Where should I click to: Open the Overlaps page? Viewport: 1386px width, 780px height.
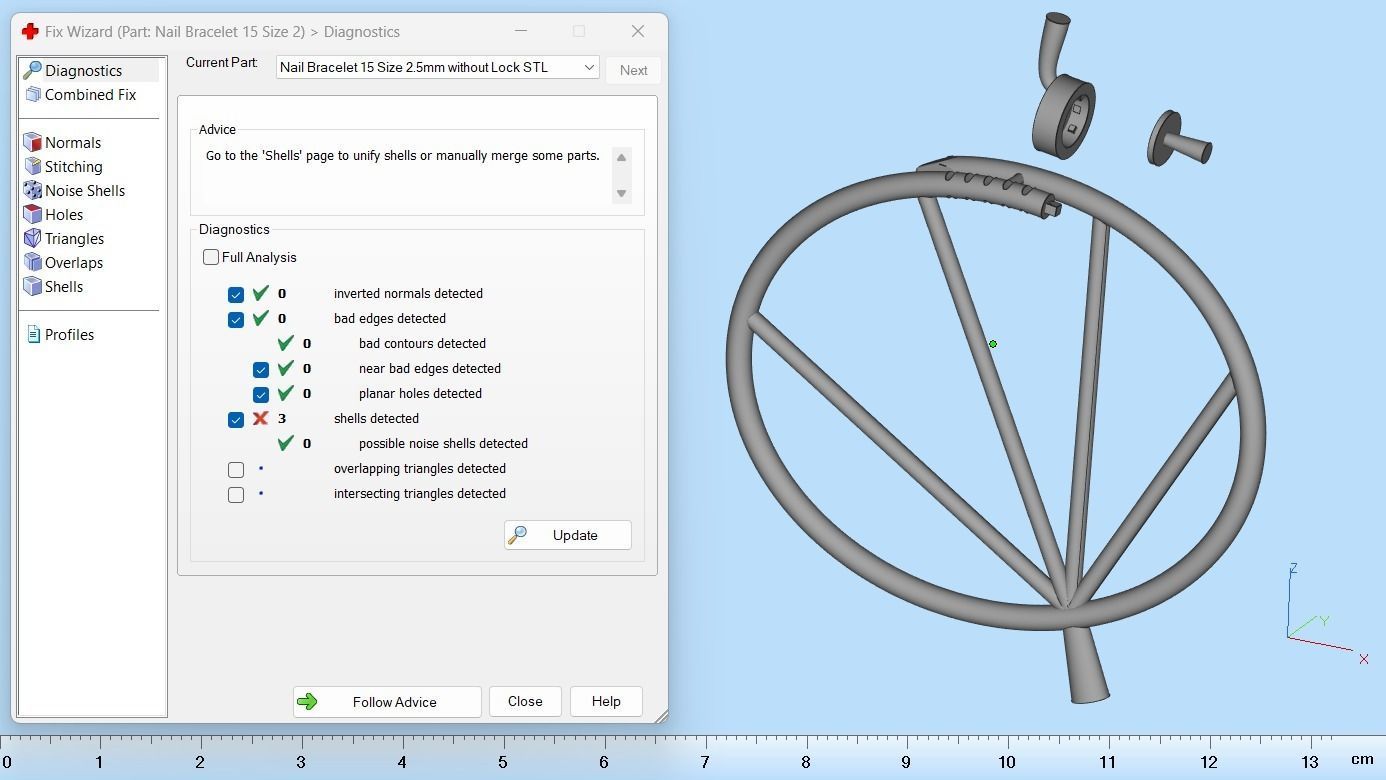tap(74, 262)
